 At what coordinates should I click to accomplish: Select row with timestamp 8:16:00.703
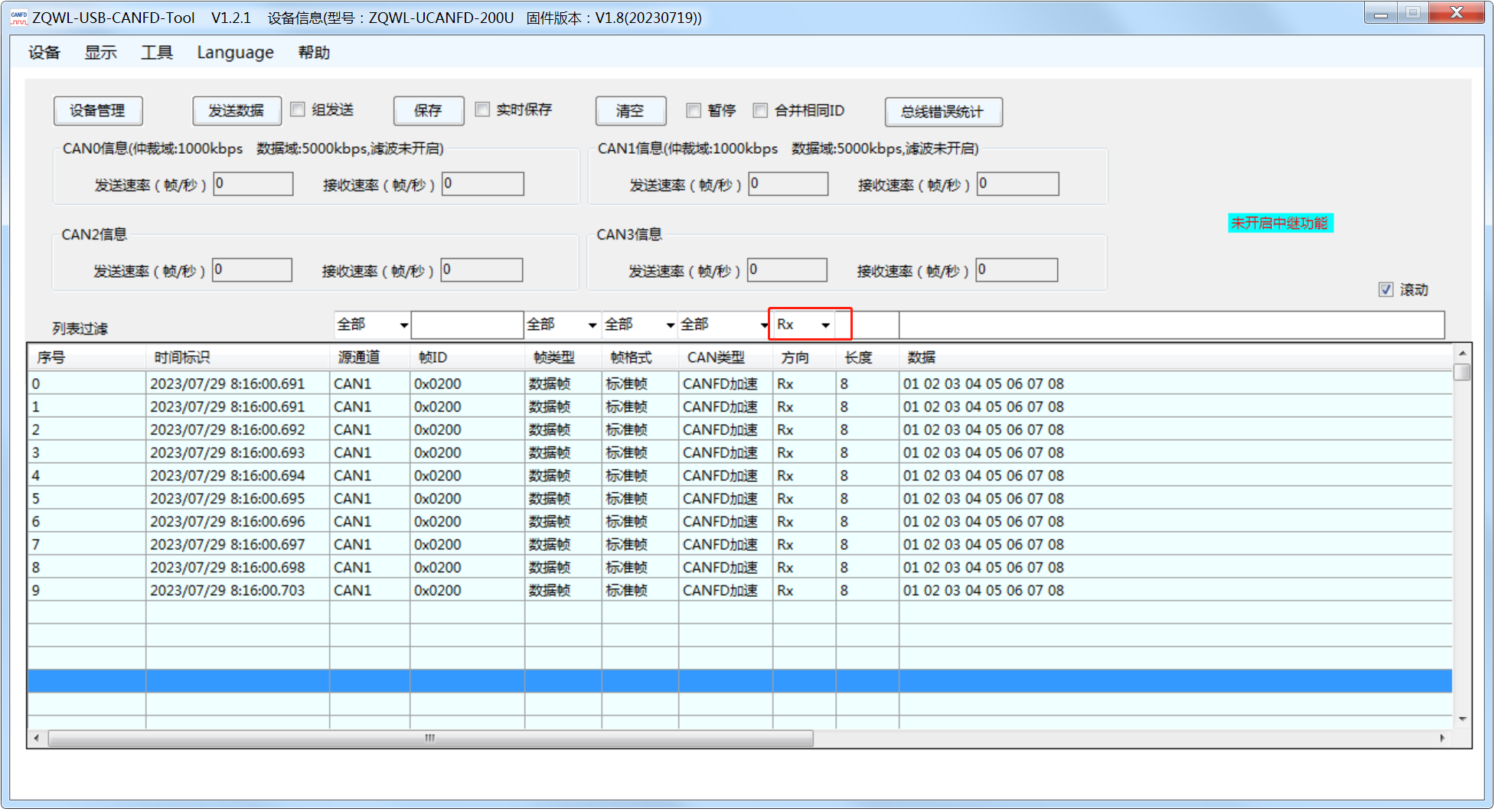(x=740, y=590)
